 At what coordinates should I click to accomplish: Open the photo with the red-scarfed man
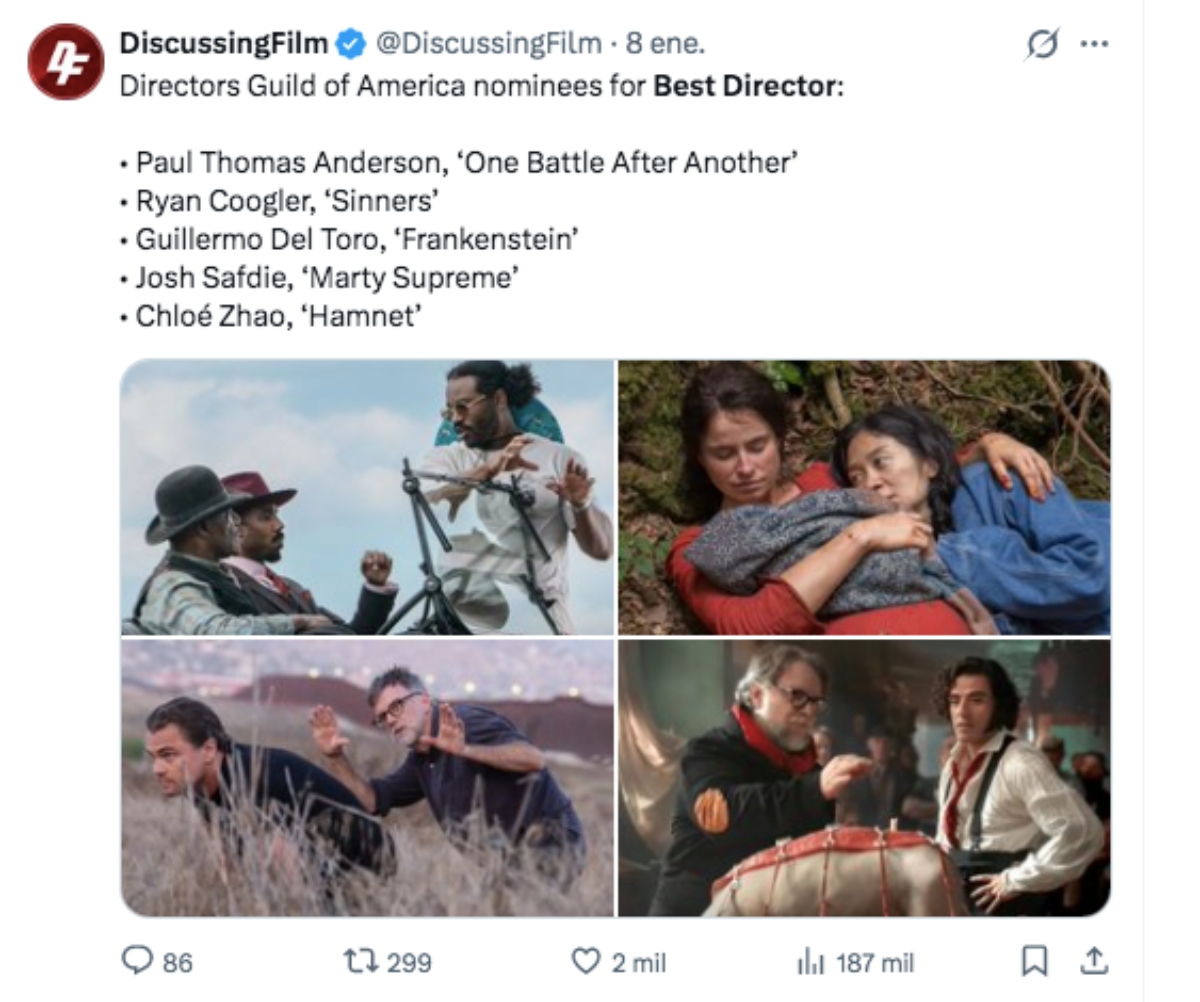pos(864,777)
